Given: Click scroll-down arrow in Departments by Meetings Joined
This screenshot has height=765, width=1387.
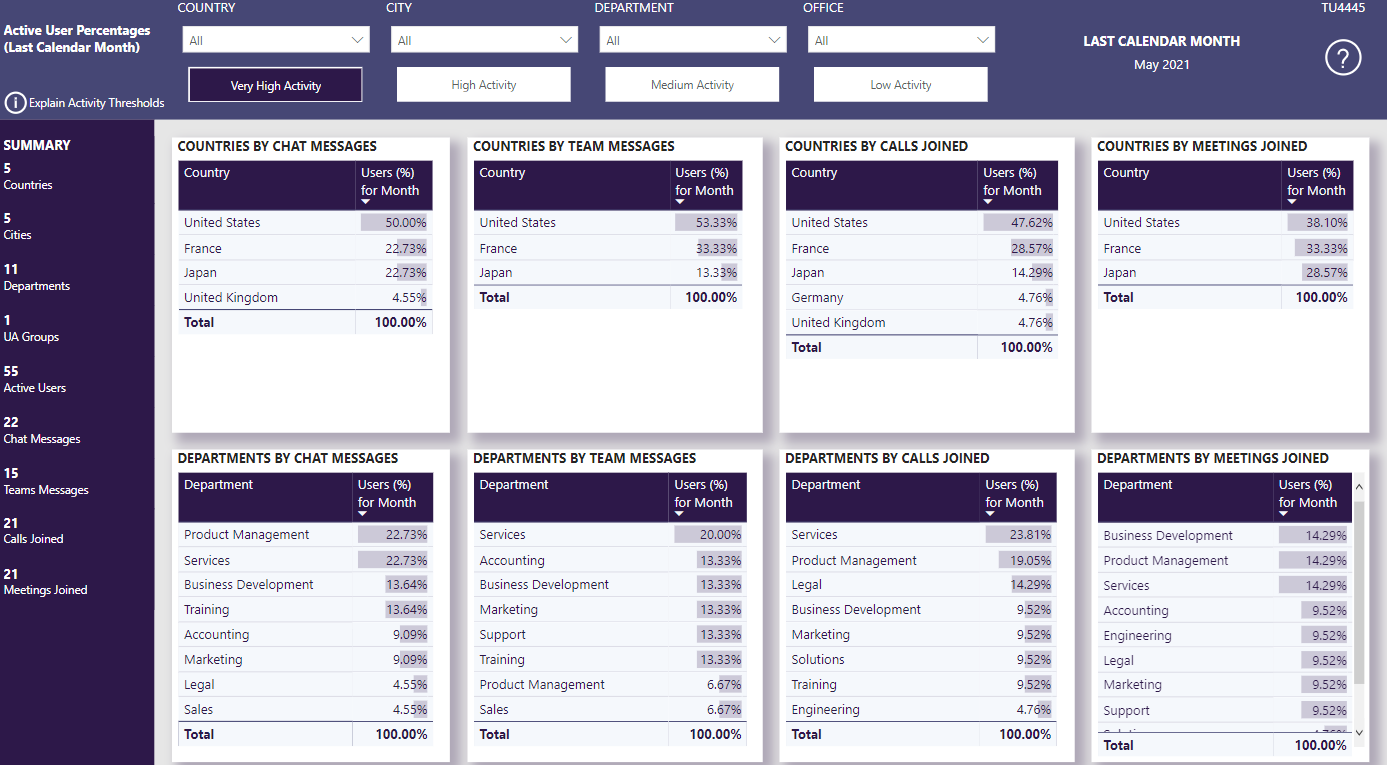Looking at the screenshot, I should click(x=1358, y=733).
